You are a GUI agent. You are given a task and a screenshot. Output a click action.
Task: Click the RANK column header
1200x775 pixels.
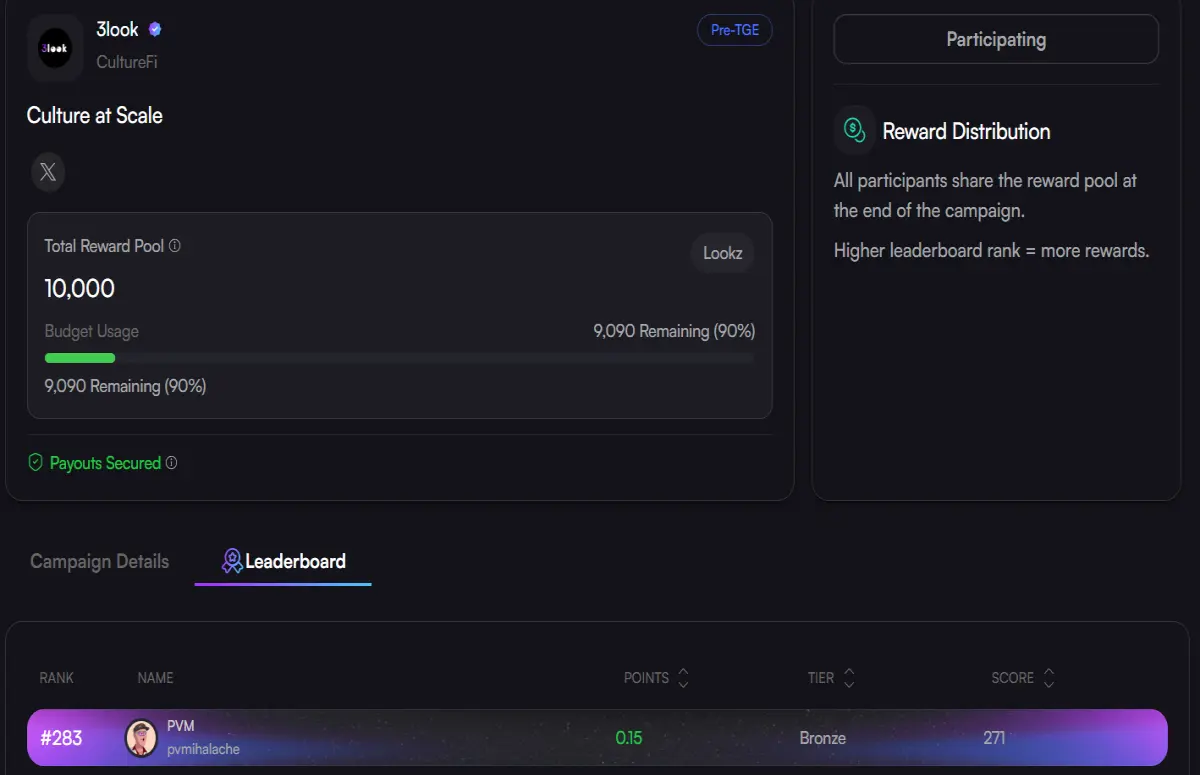tap(57, 678)
